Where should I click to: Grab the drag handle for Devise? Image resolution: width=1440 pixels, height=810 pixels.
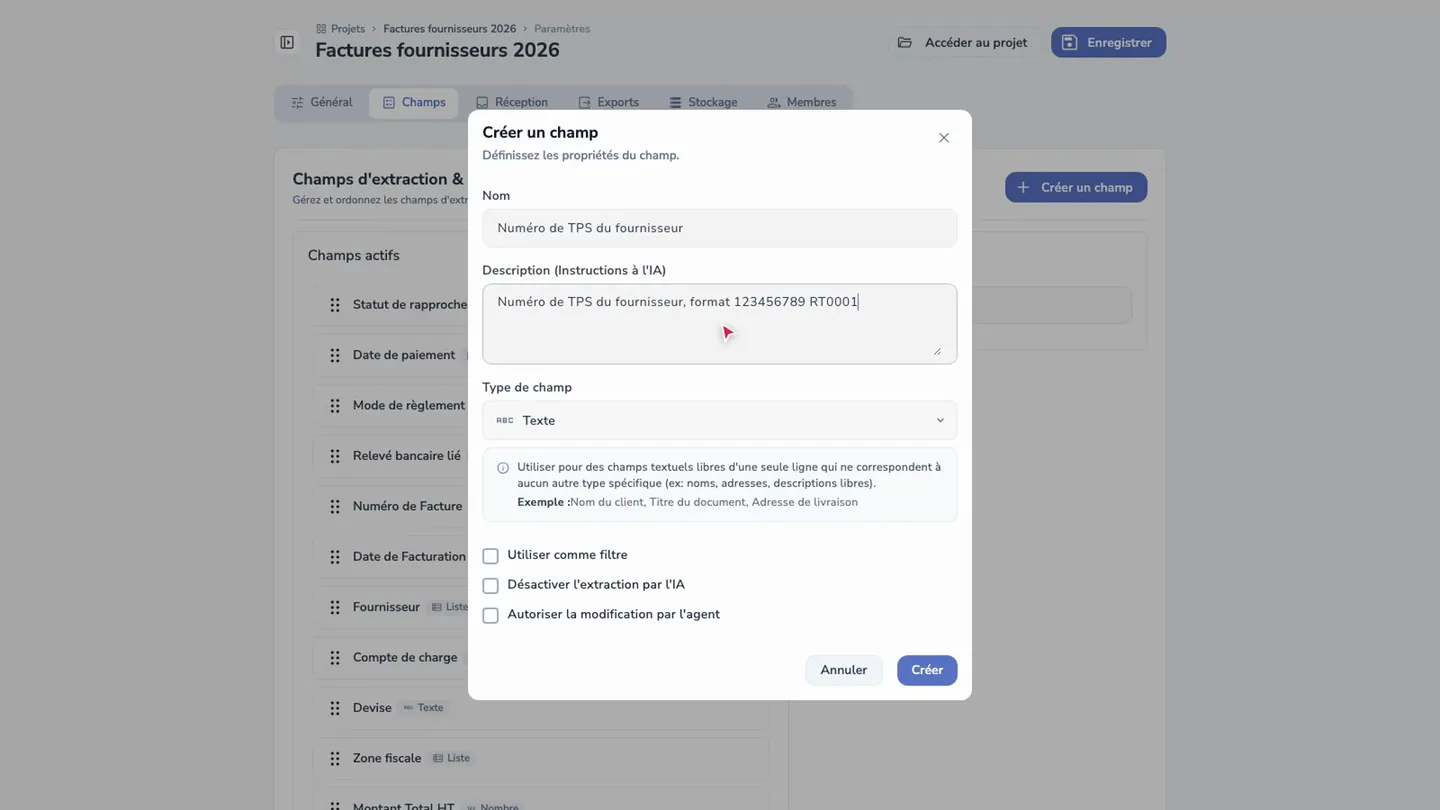pyautogui.click(x=335, y=708)
